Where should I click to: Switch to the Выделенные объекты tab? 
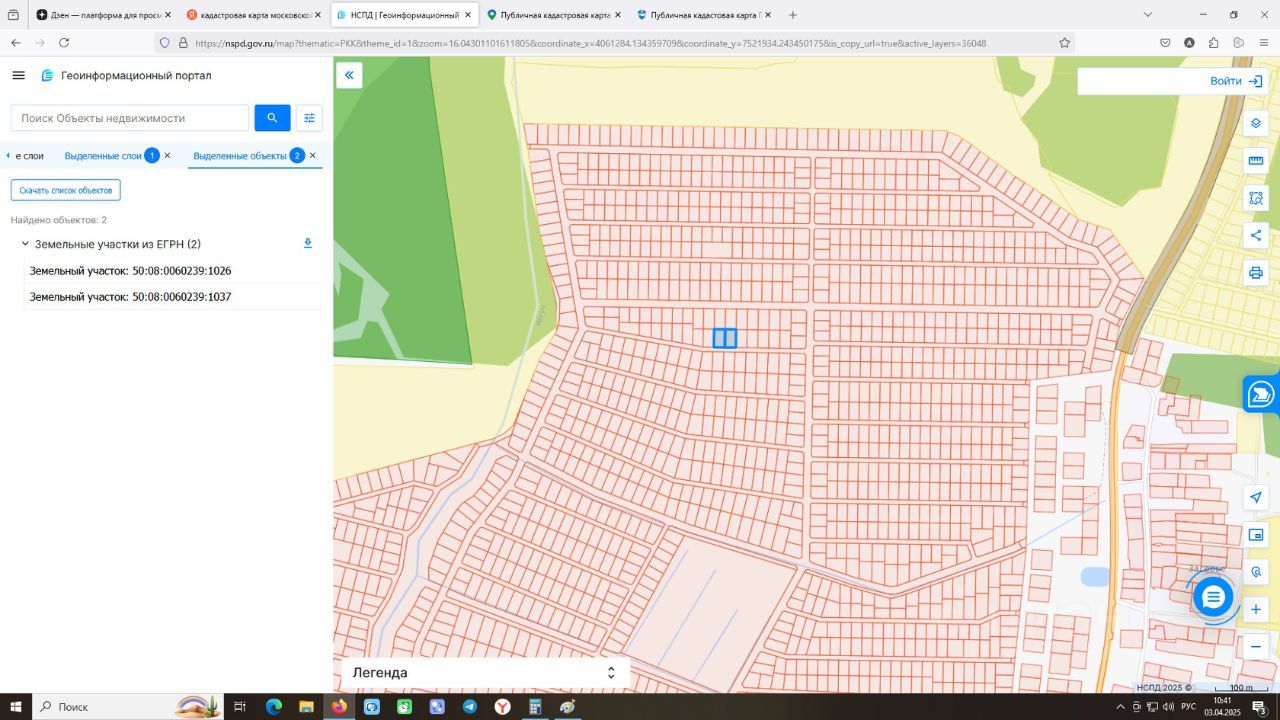pyautogui.click(x=240, y=156)
